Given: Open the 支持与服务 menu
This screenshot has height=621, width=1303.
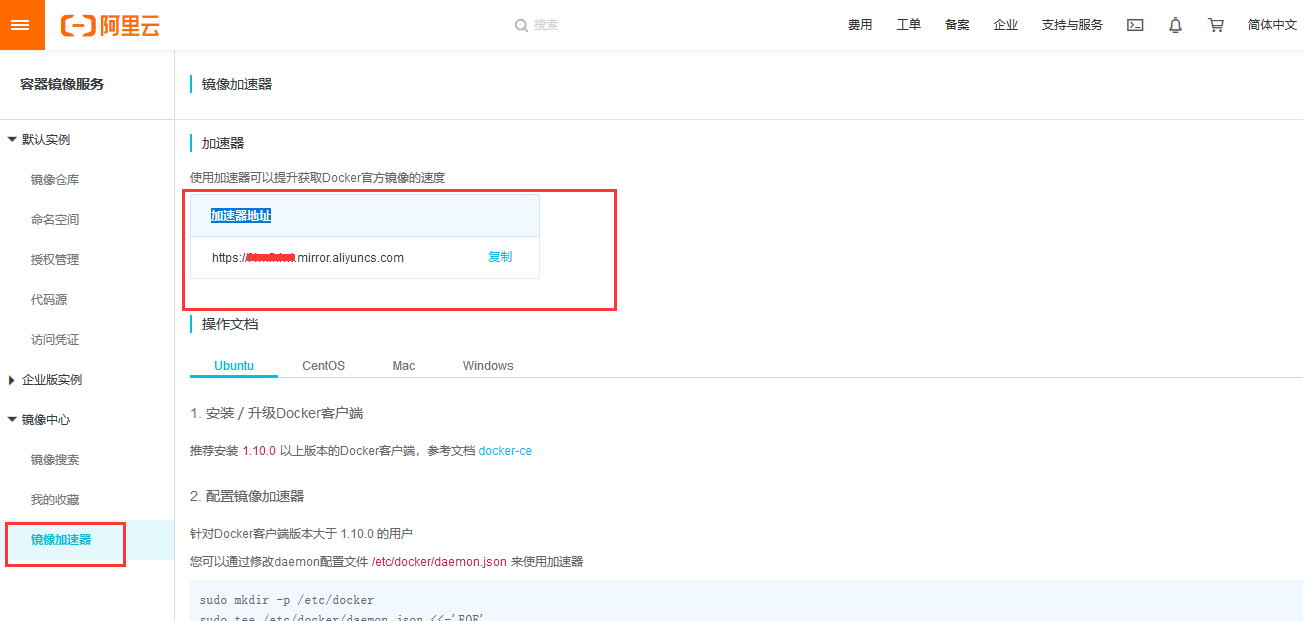Looking at the screenshot, I should click(x=1072, y=25).
